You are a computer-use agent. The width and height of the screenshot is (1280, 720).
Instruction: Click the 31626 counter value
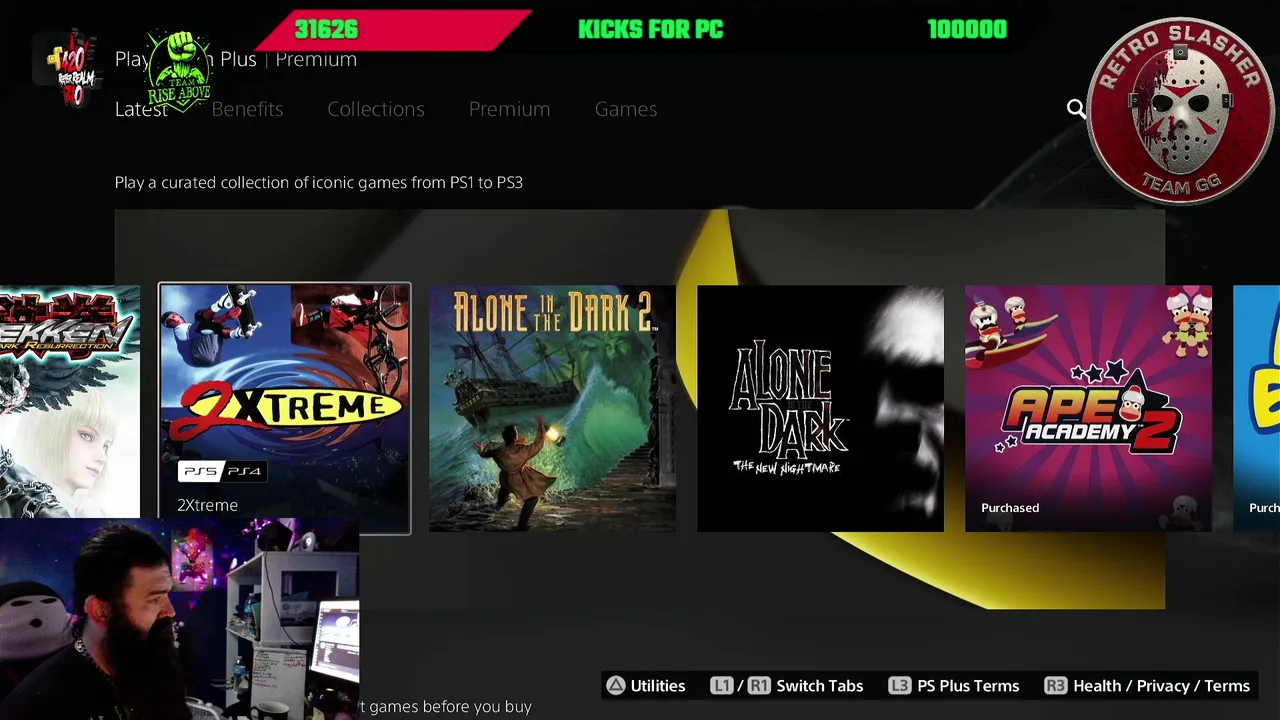(326, 29)
